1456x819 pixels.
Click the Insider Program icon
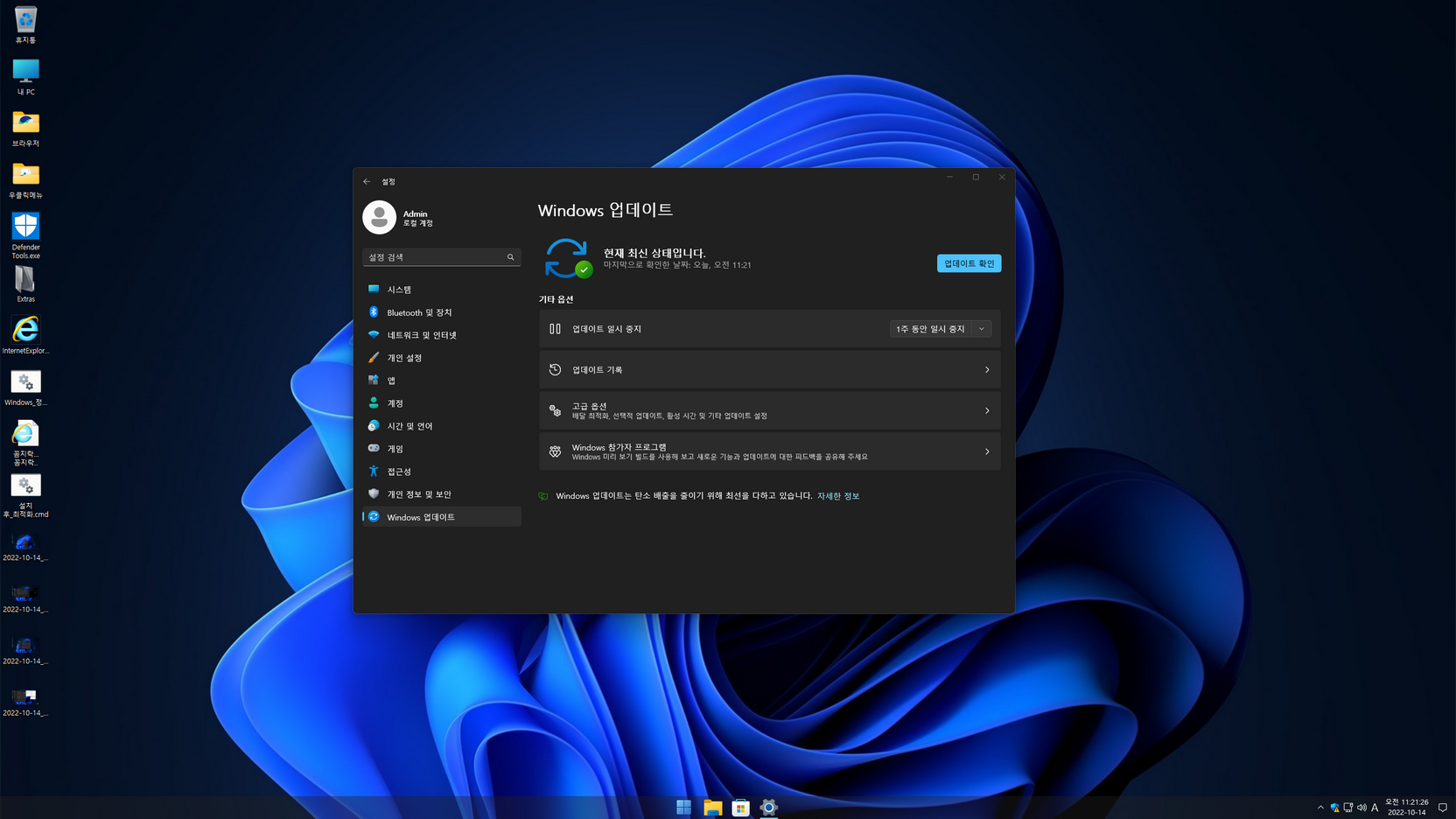[555, 452]
